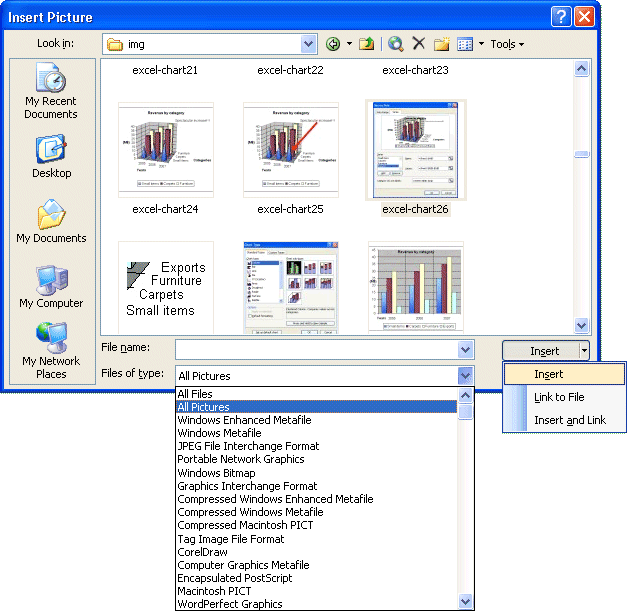The image size is (627, 611).
Task: Click the excel-chart23 file name
Action: click(415, 70)
